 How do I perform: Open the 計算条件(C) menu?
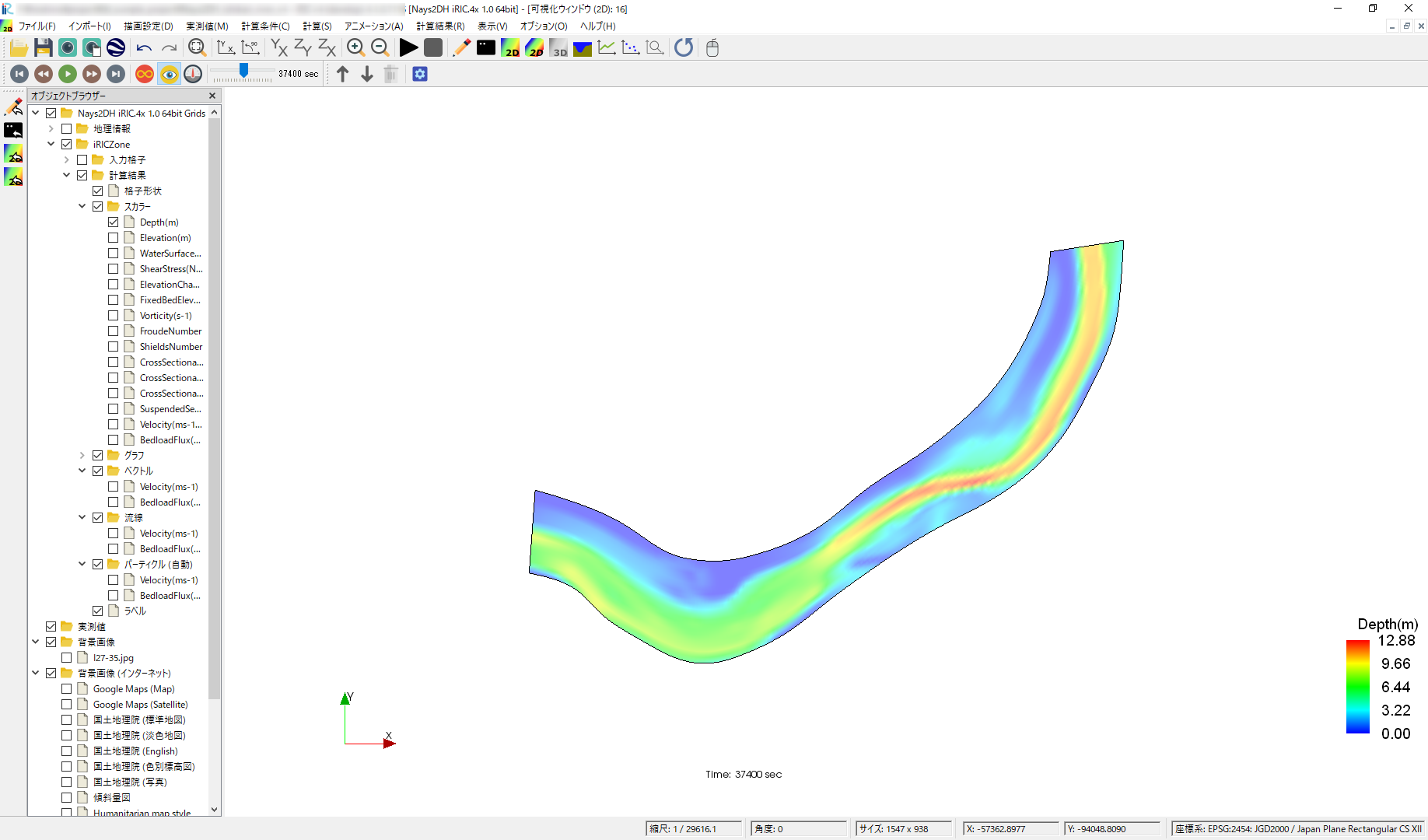265,26
